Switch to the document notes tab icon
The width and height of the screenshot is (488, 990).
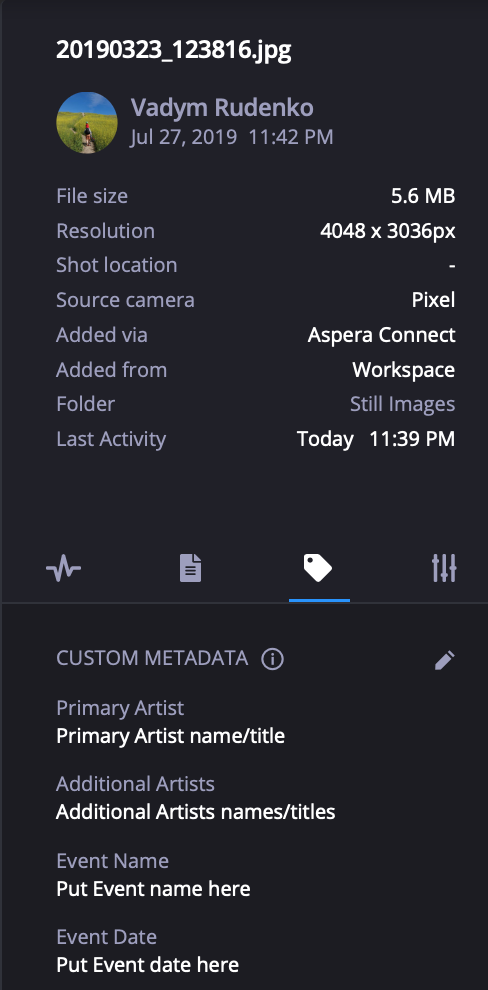click(x=191, y=568)
